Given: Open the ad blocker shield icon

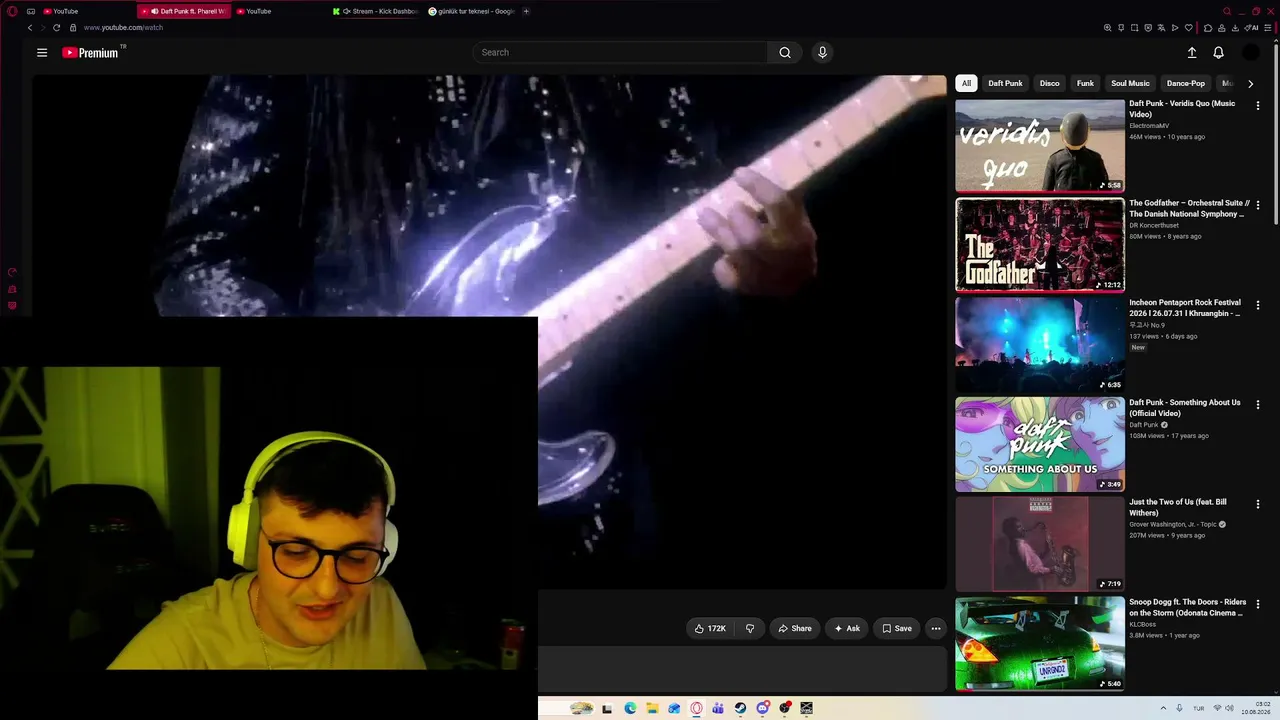Looking at the screenshot, I should pyautogui.click(x=1148, y=28).
